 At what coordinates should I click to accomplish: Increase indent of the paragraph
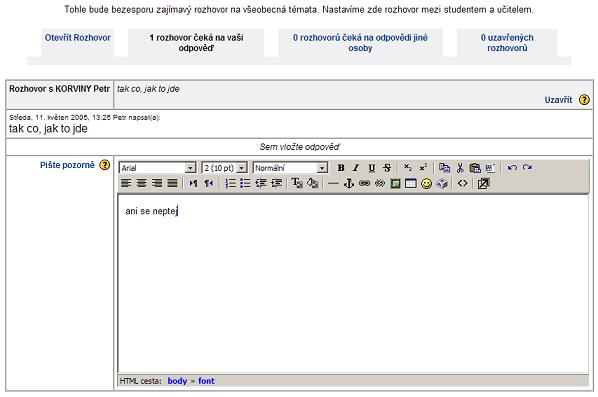point(276,183)
